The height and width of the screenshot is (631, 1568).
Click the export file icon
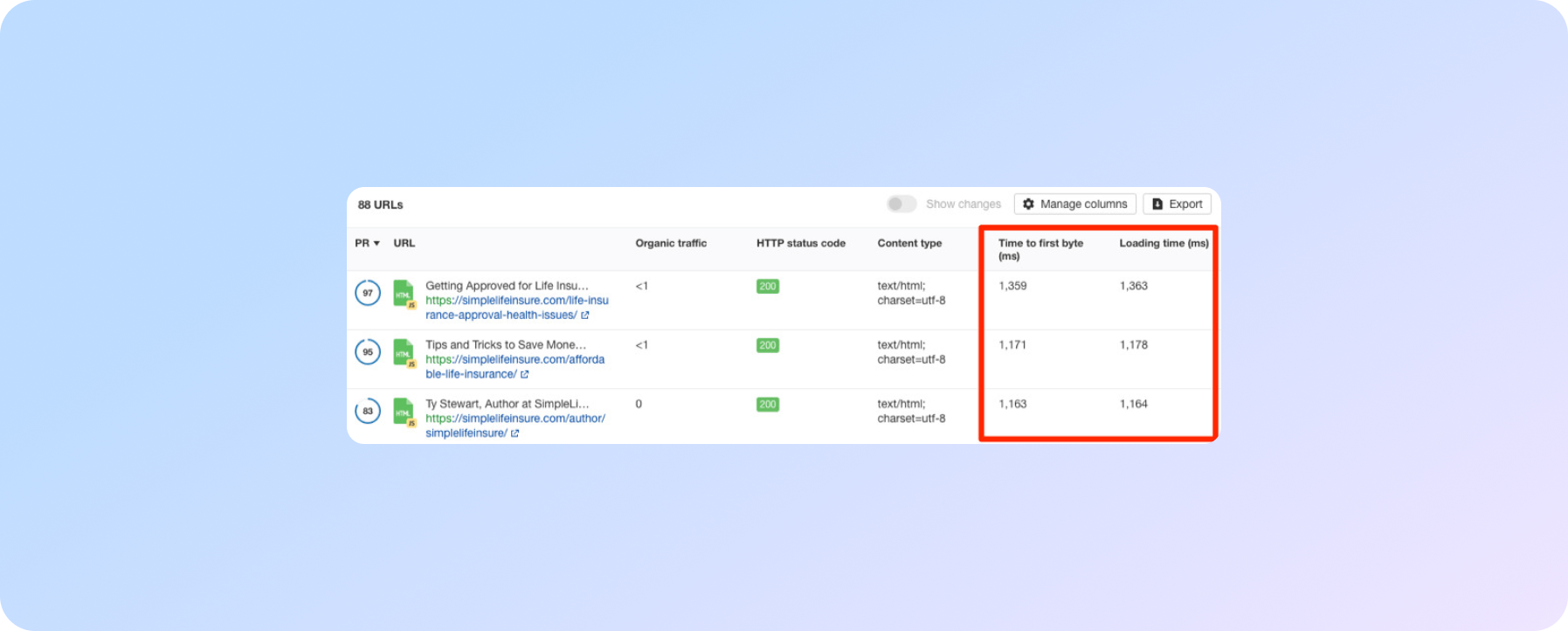[1157, 204]
